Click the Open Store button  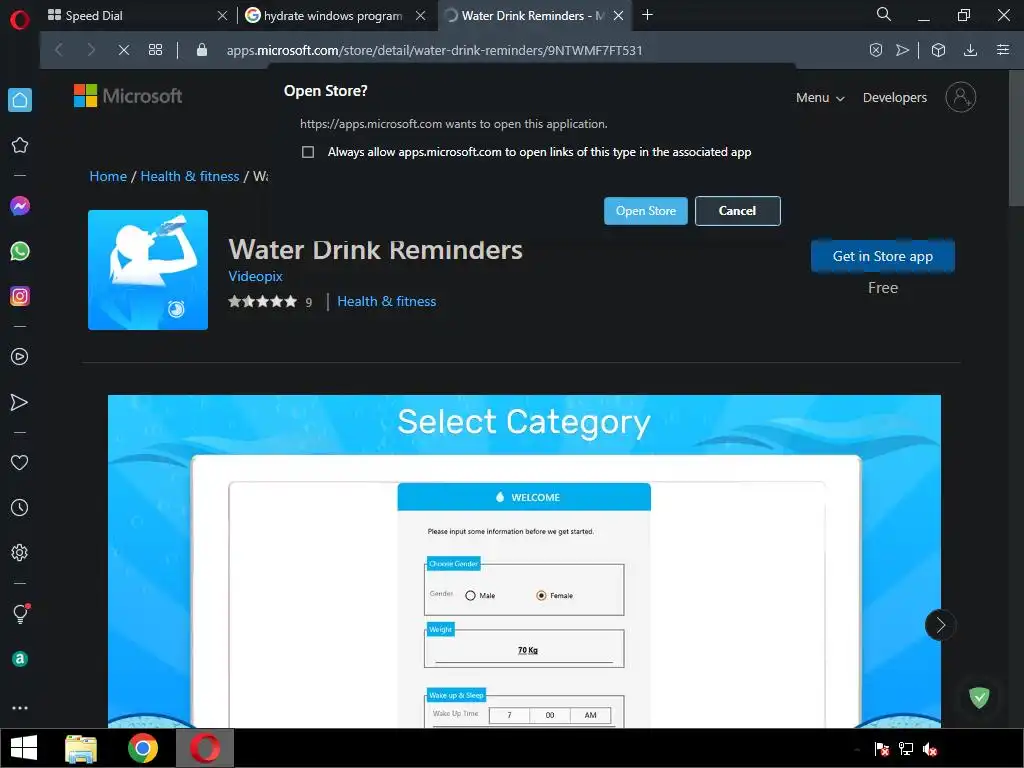(646, 211)
